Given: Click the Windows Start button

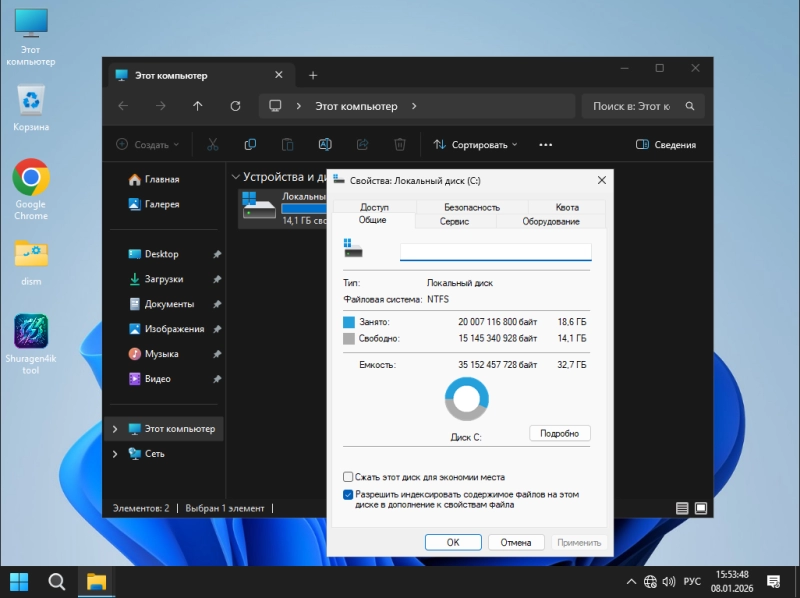Looking at the screenshot, I should 19,581.
